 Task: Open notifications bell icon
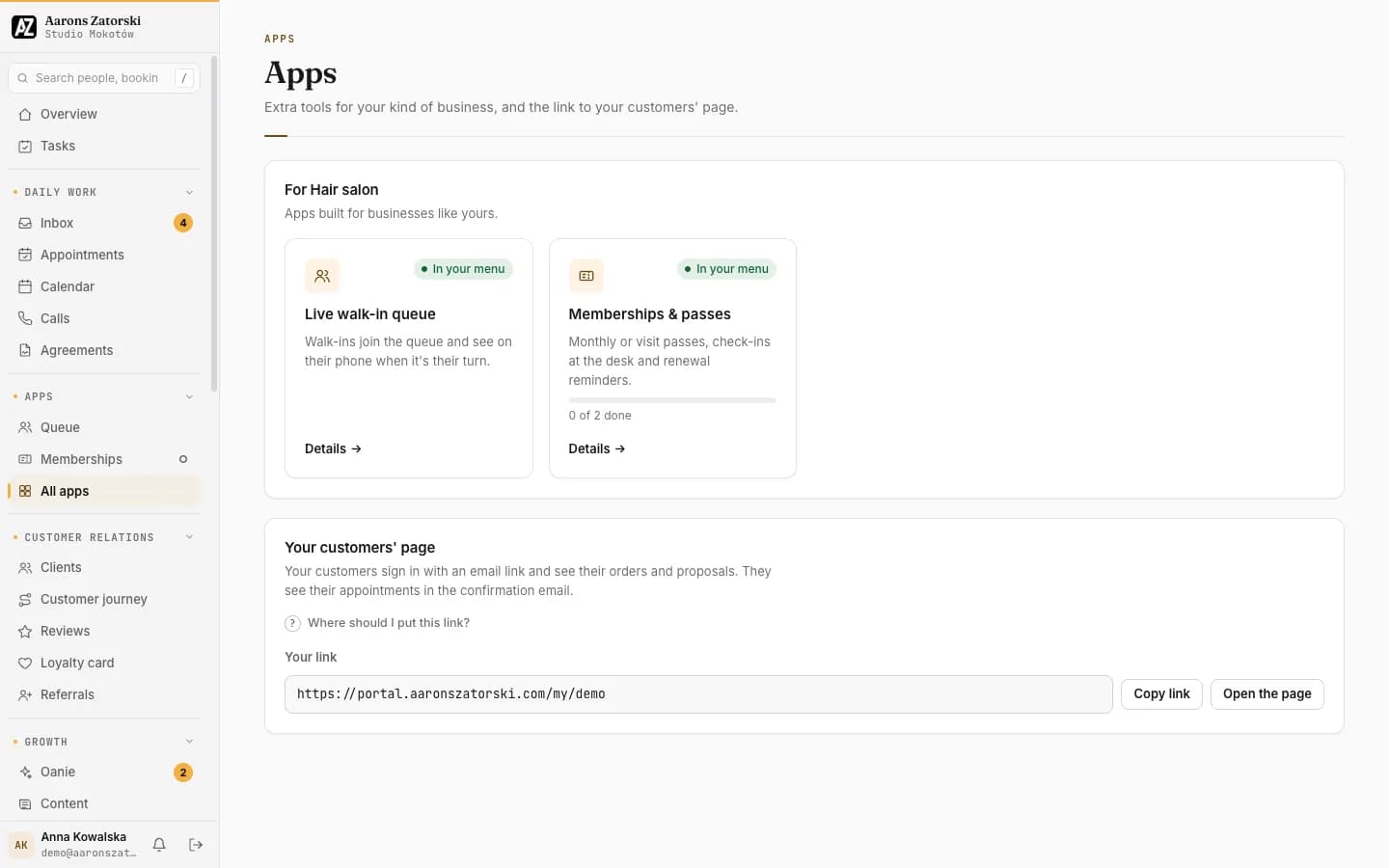pos(159,845)
